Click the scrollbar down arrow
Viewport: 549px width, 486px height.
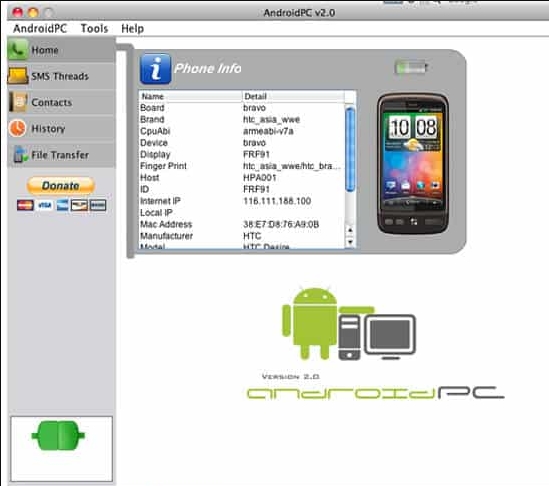click(x=350, y=242)
